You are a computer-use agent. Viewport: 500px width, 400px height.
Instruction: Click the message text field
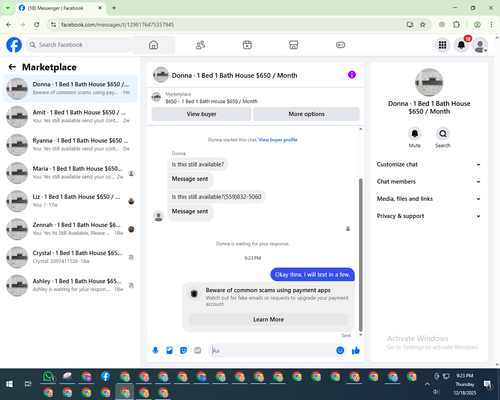(272, 350)
